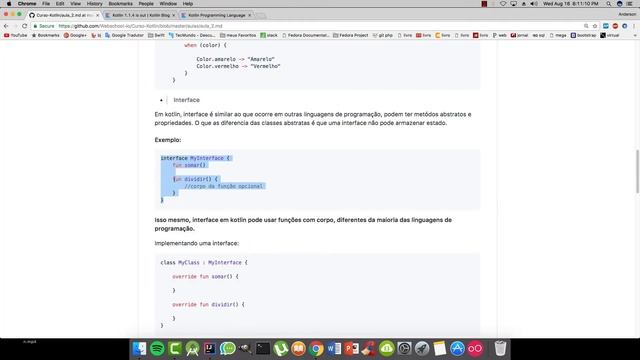The image size is (640, 360).
Task: Open the Edit menu
Action: click(x=60, y=4)
